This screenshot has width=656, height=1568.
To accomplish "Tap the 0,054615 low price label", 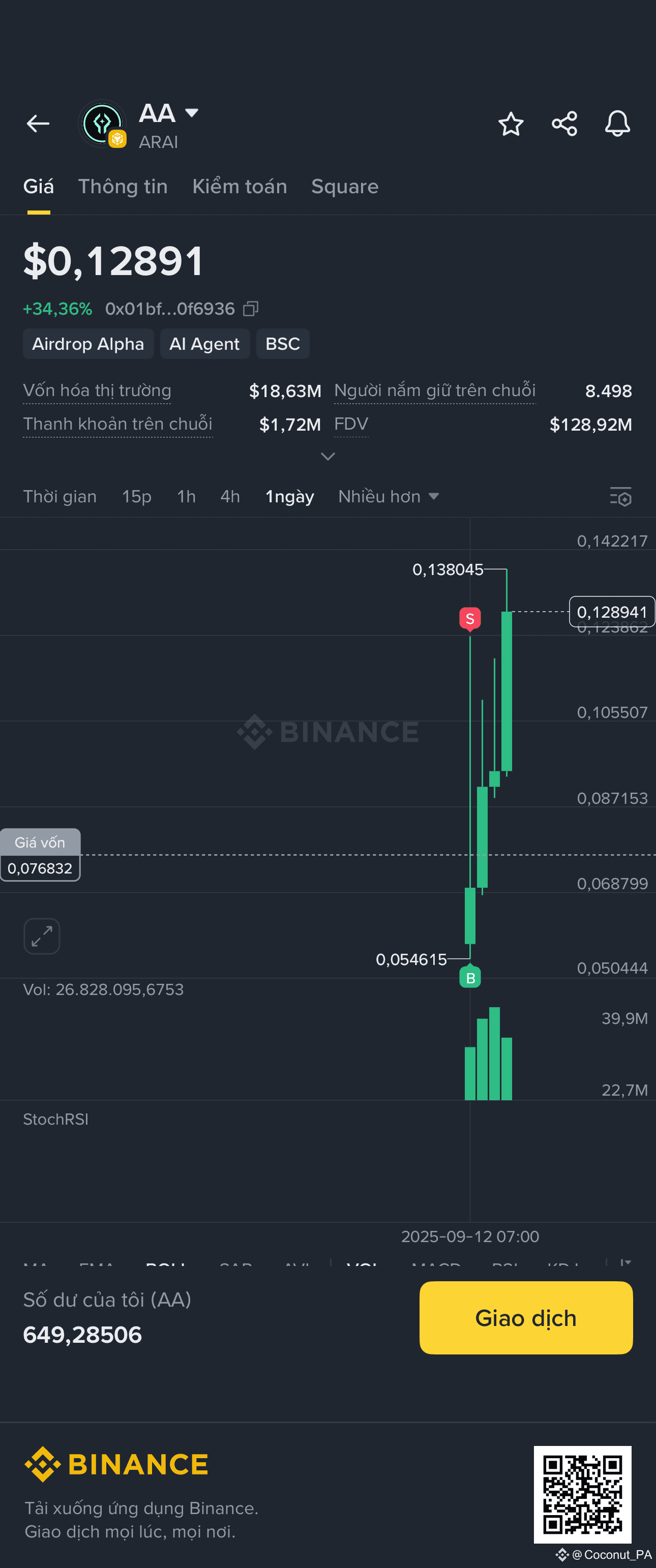I will 411,960.
